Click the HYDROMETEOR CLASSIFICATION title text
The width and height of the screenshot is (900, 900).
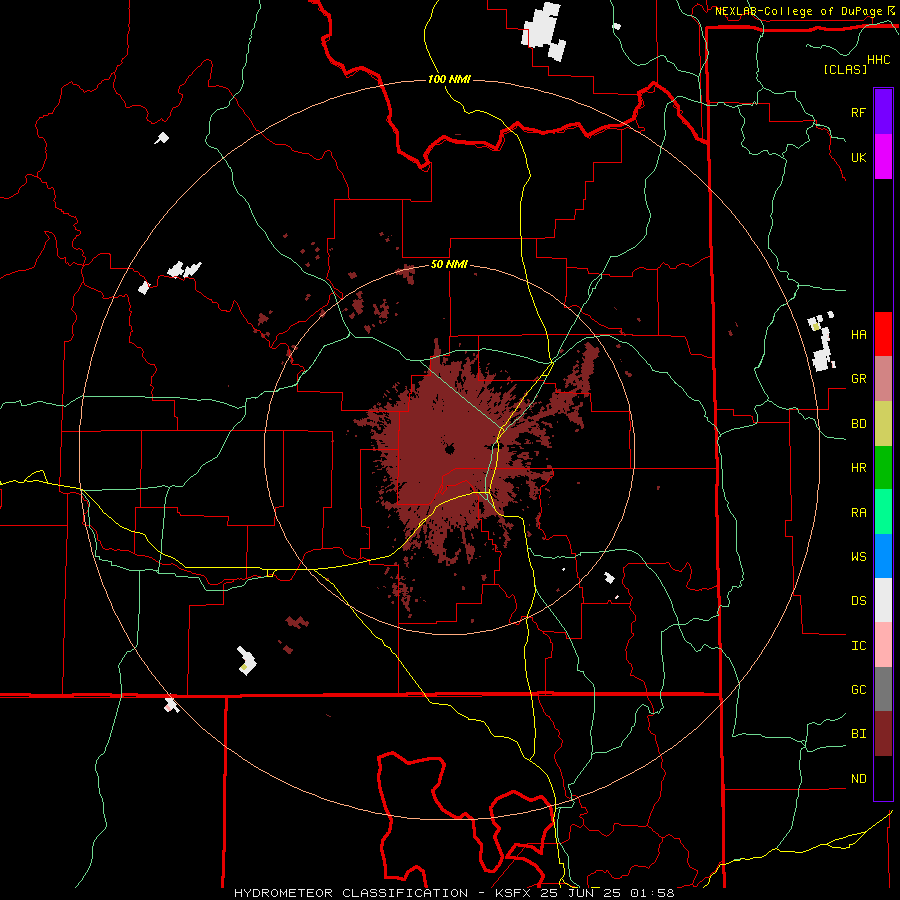coord(351,893)
